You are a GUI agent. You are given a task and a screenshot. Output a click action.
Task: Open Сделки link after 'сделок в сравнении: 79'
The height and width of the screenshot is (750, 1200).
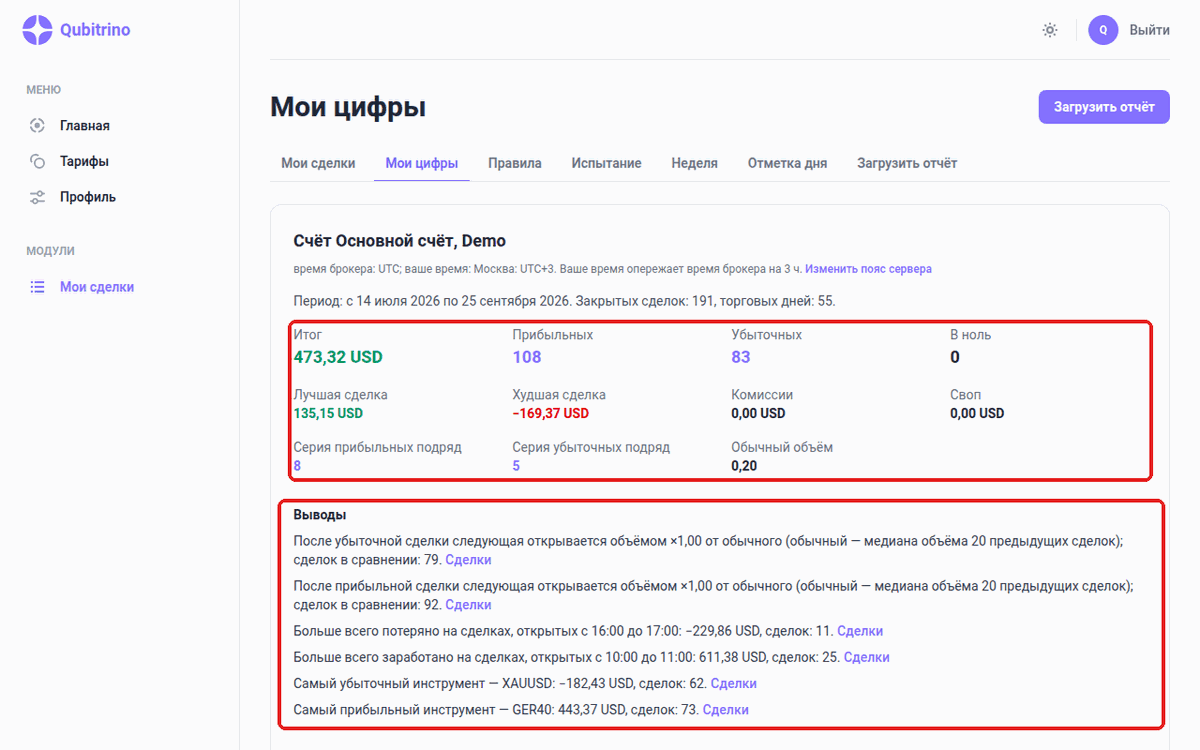468,560
